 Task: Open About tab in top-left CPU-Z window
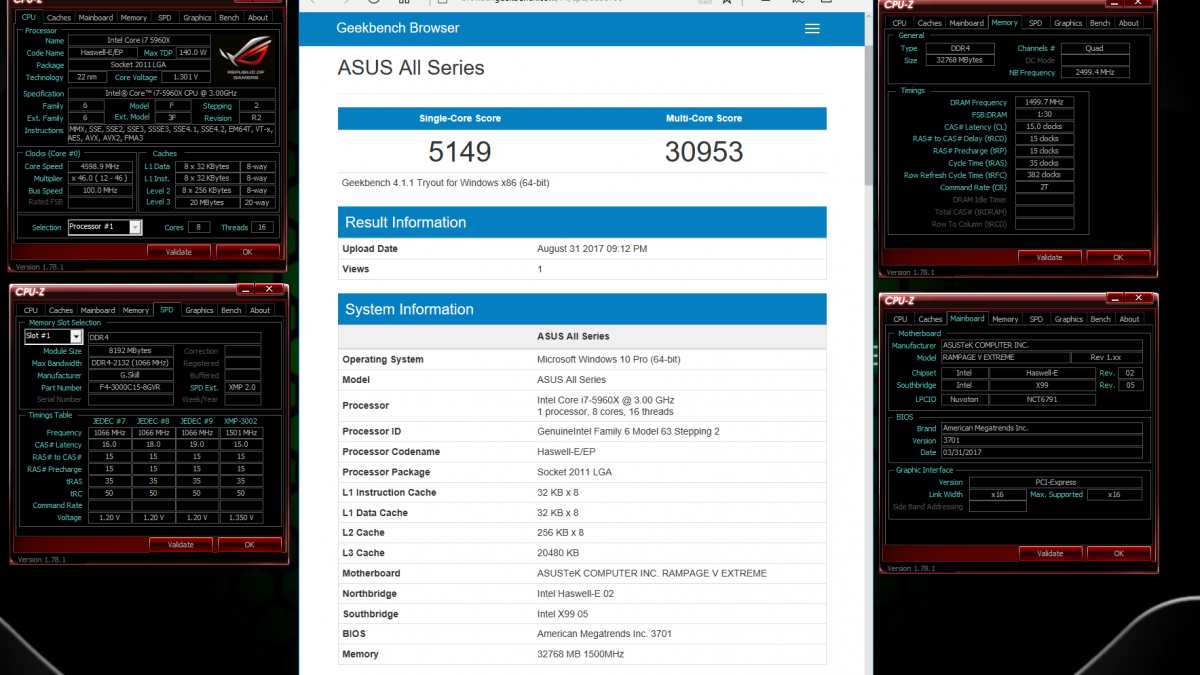click(258, 17)
